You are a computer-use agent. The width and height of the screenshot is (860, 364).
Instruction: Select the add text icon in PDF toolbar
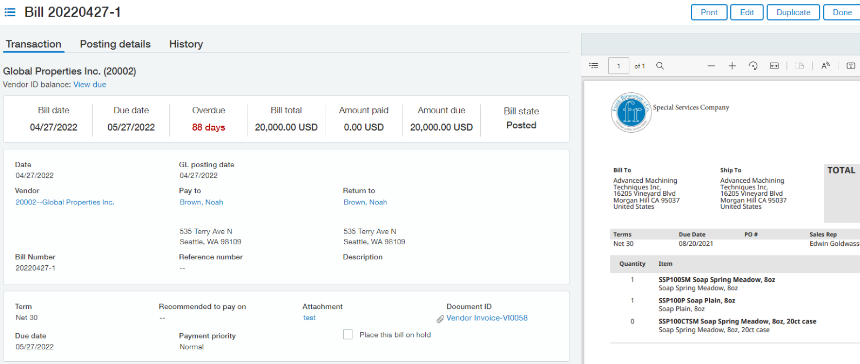tap(852, 66)
